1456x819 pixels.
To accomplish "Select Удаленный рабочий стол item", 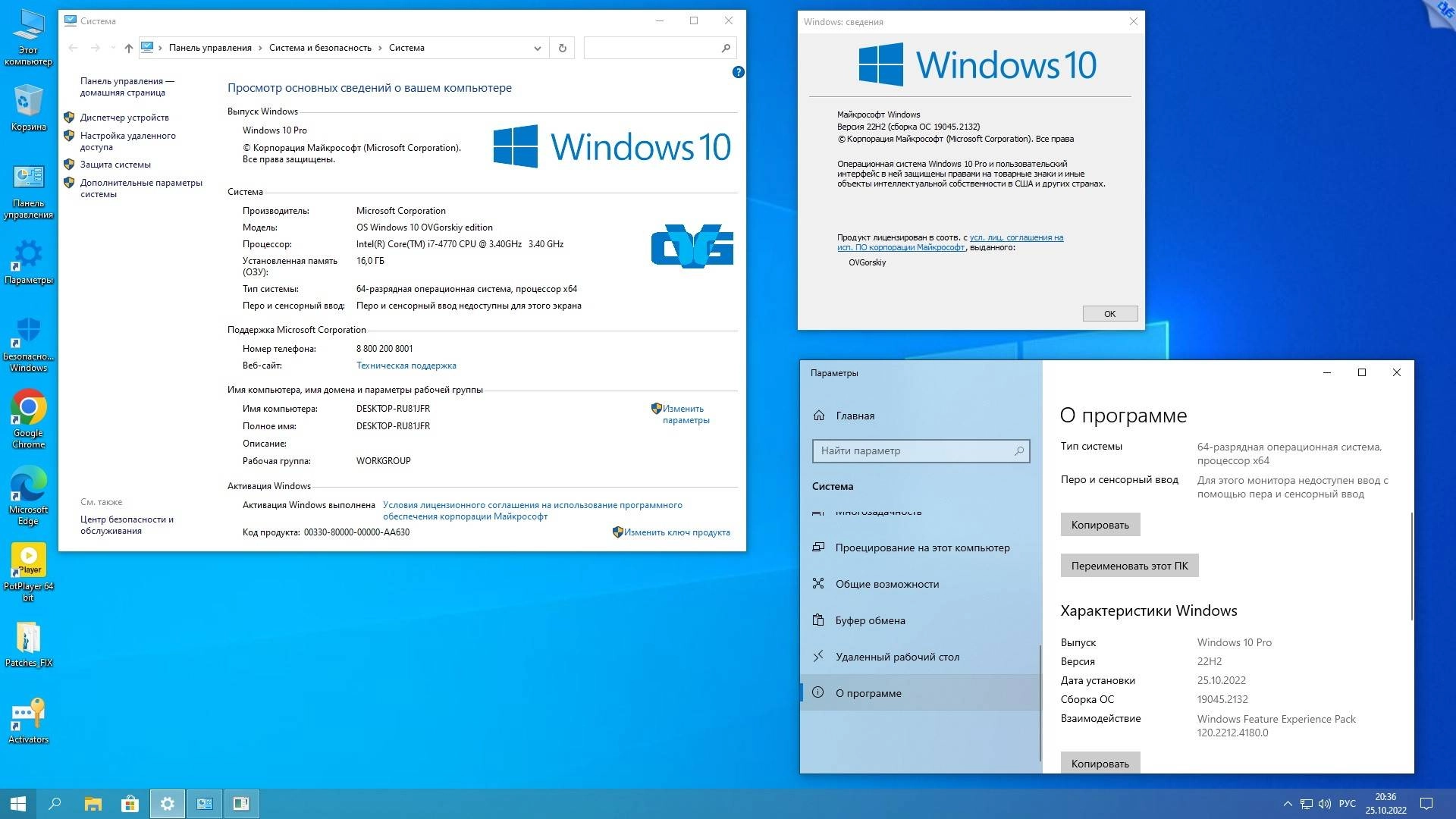I will coord(921,657).
